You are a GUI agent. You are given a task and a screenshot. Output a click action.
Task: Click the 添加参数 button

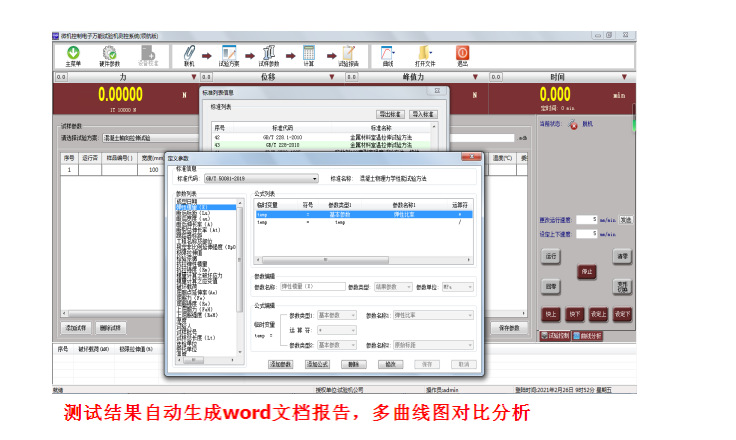pyautogui.click(x=280, y=364)
